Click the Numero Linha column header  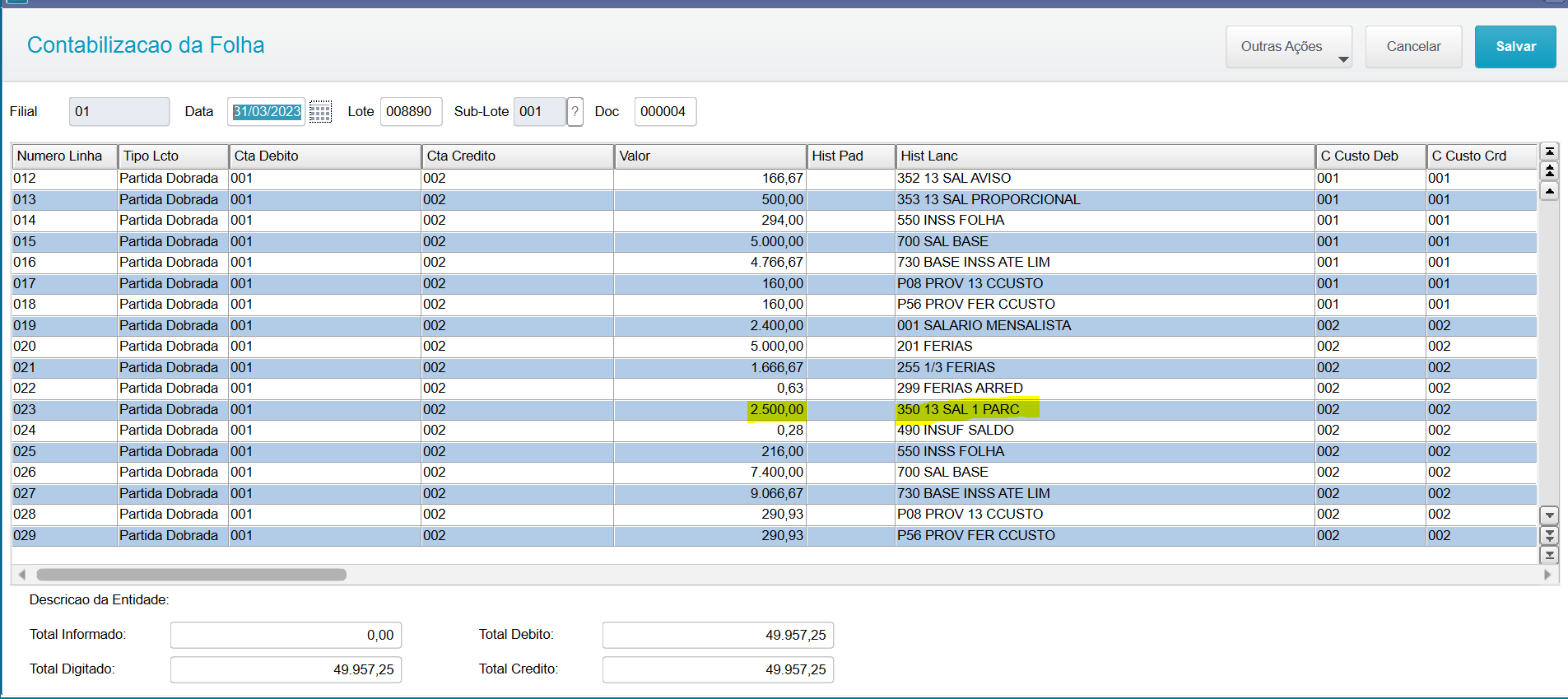pos(64,156)
